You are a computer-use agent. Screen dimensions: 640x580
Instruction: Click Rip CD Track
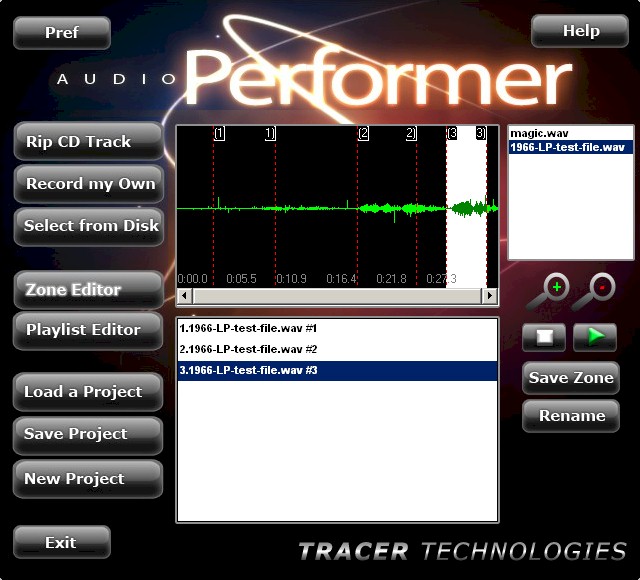click(89, 141)
